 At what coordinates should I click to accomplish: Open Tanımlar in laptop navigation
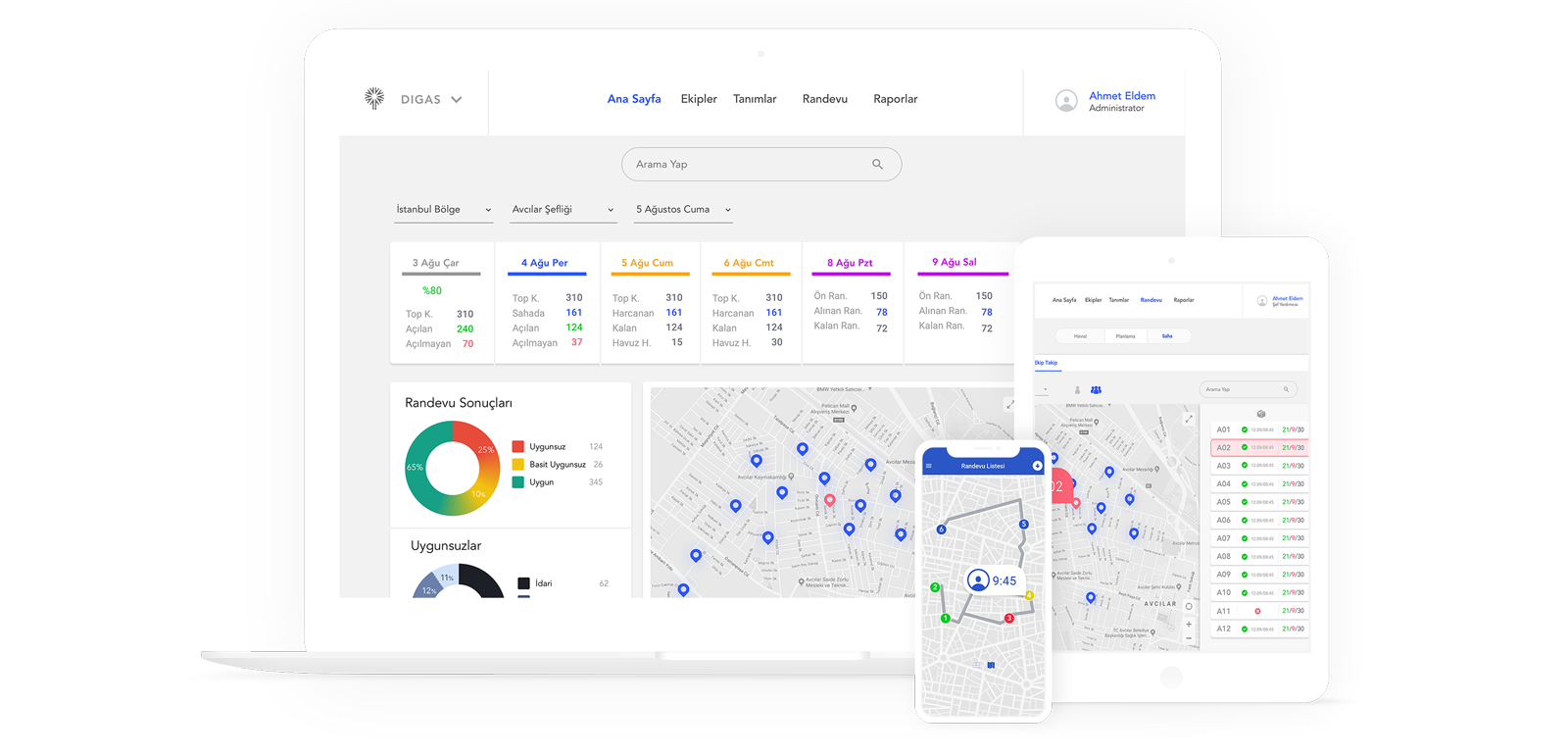tap(755, 99)
